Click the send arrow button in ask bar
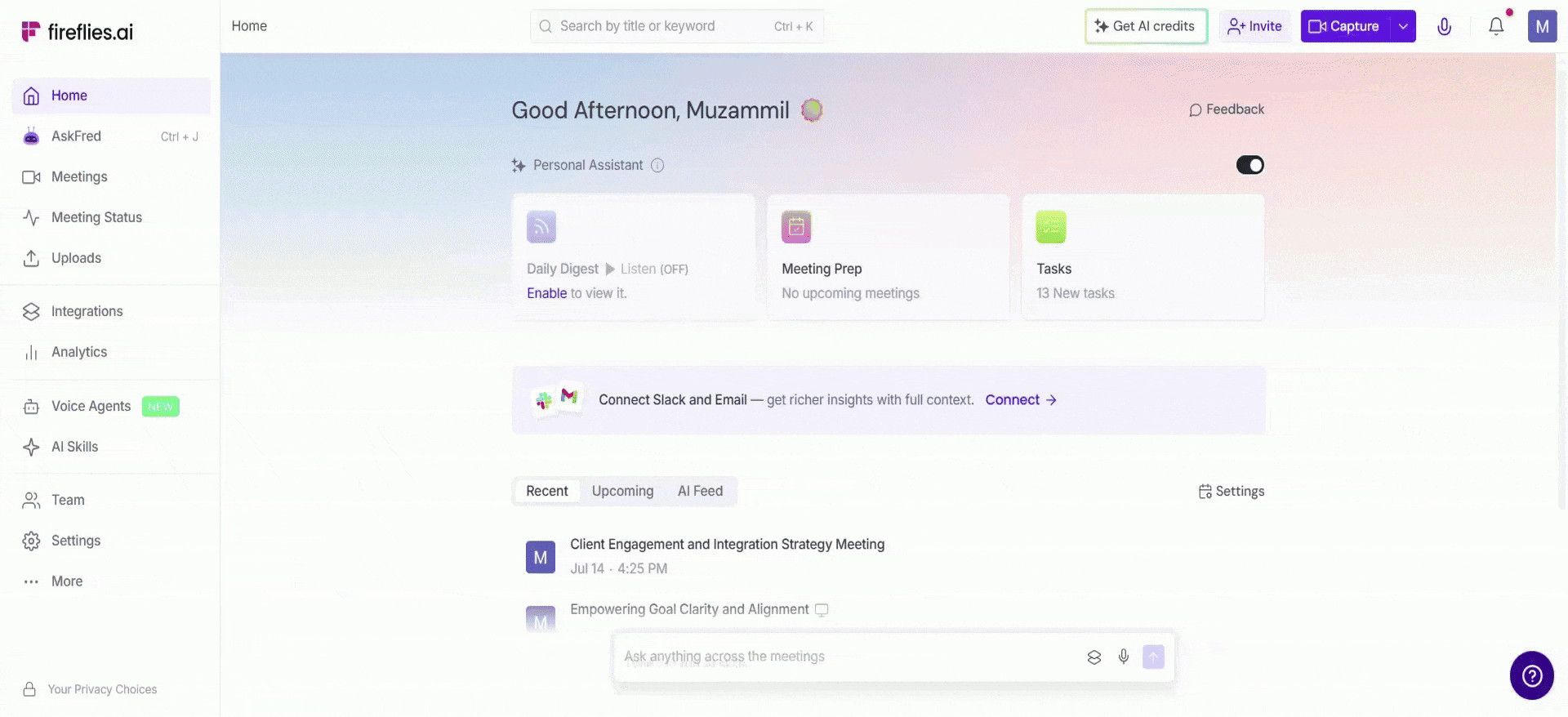 (1153, 657)
